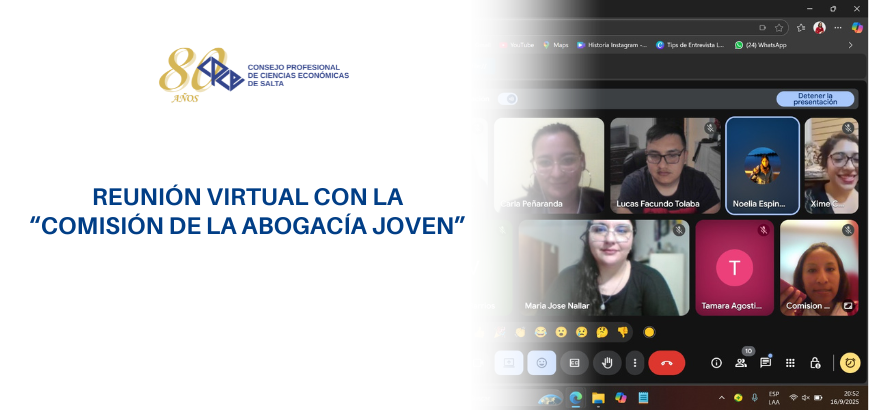Select Lucas Facundo Tolaba's video tile

tap(665, 165)
